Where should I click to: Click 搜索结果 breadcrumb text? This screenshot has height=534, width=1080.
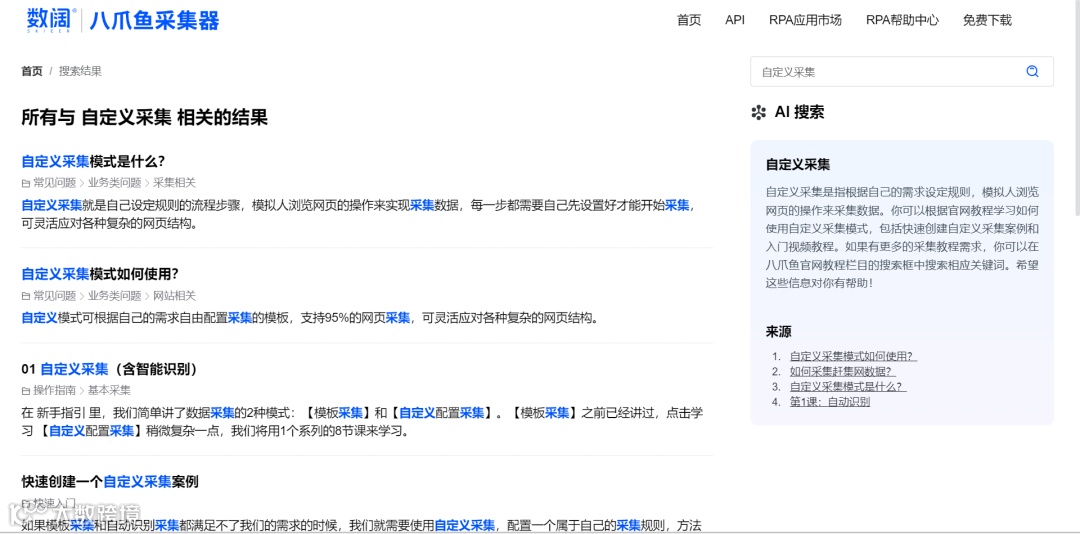81,71
